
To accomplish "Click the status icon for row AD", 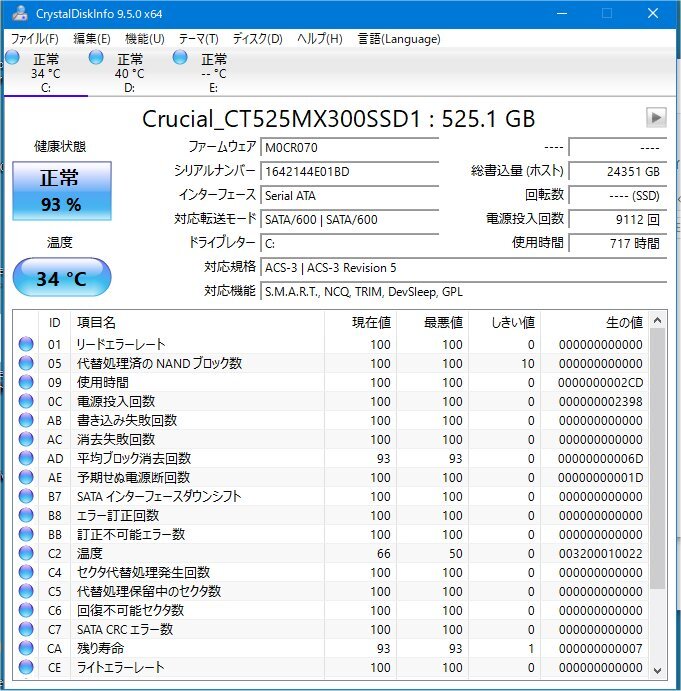I will click(x=26, y=458).
